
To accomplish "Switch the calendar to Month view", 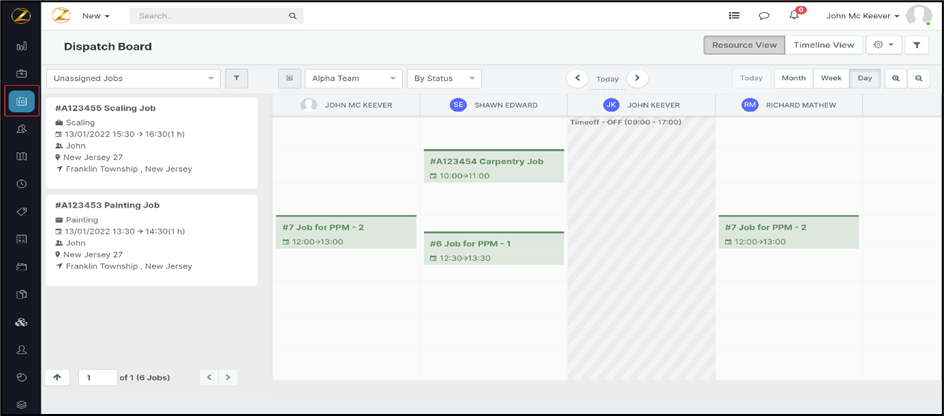I will [794, 78].
